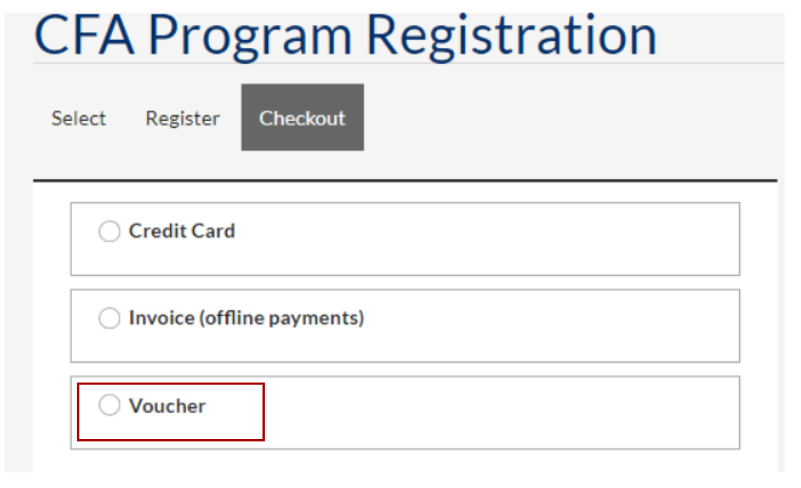Click the Invoice (offline payments) label text

pyautogui.click(x=246, y=319)
